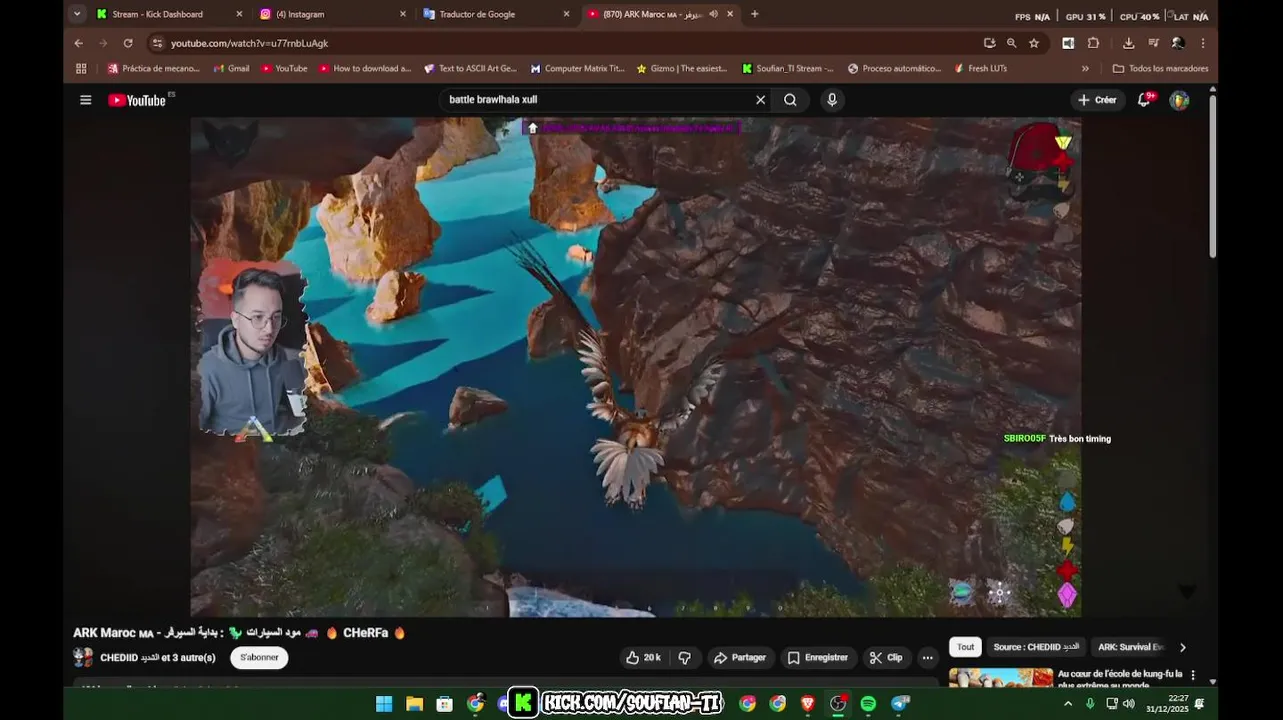The image size is (1283, 720).
Task: Go to YouTube home via logo
Action: click(137, 100)
